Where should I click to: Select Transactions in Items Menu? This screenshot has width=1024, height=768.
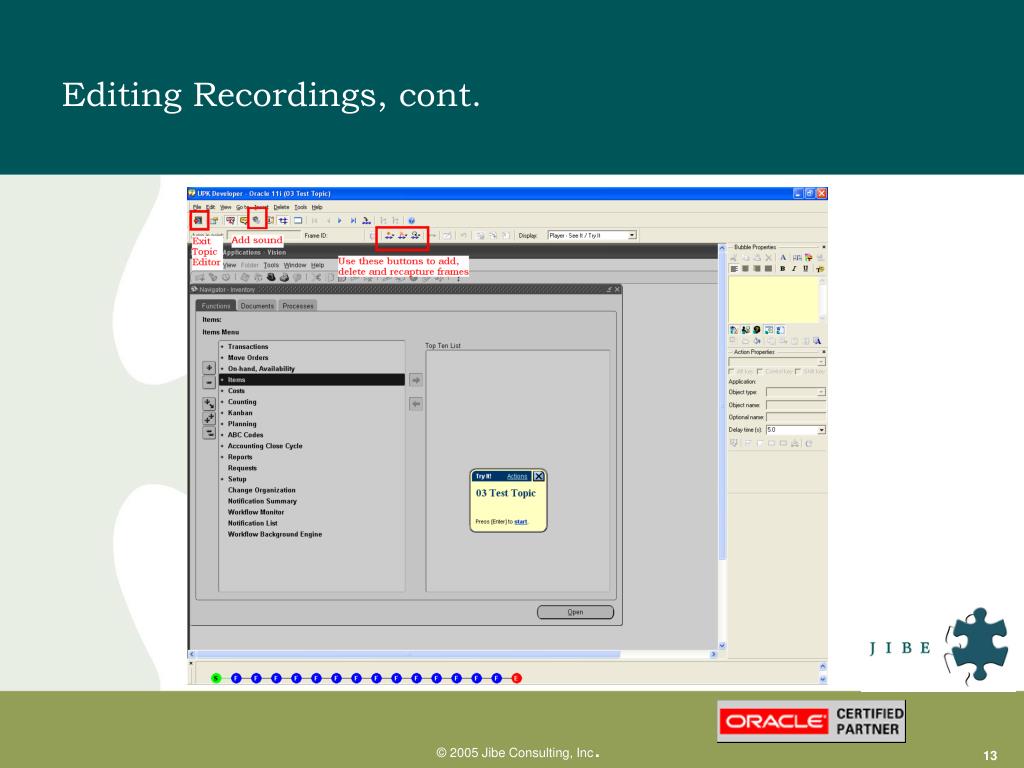coord(248,347)
